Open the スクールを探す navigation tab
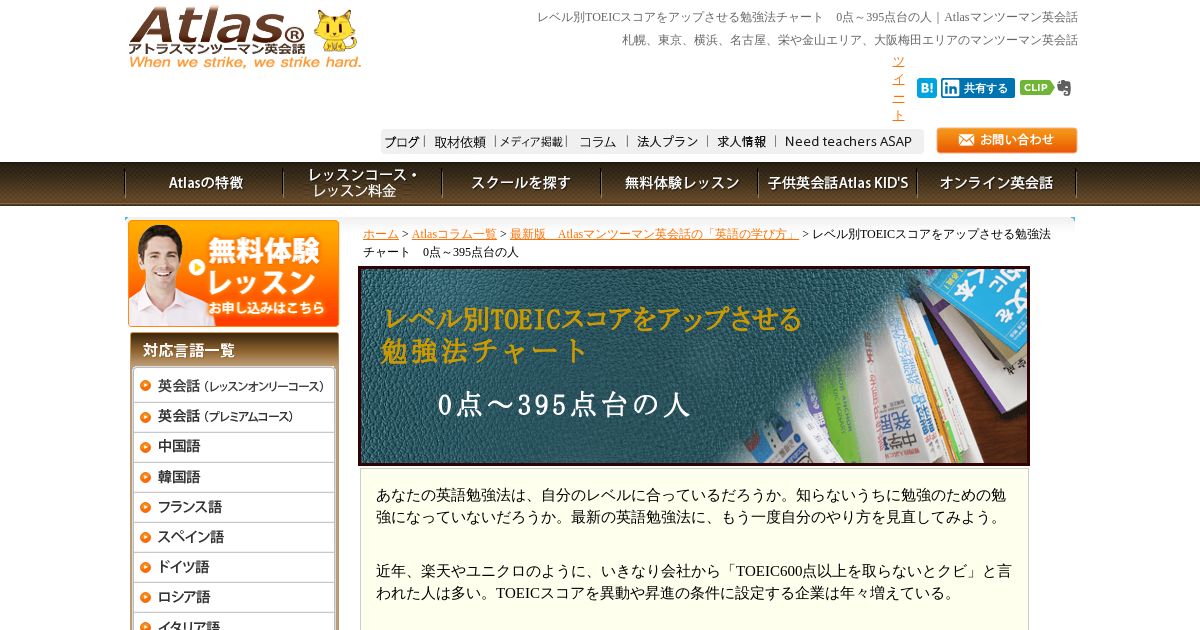 click(521, 183)
